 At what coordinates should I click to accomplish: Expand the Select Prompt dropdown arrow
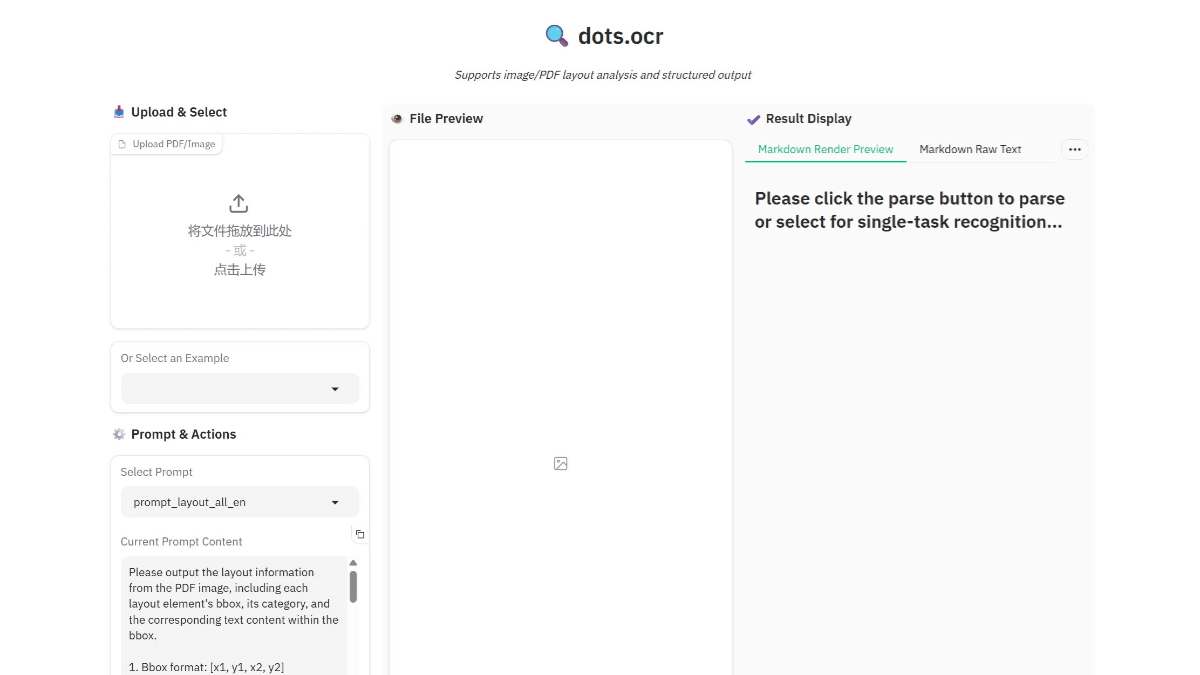click(x=335, y=502)
